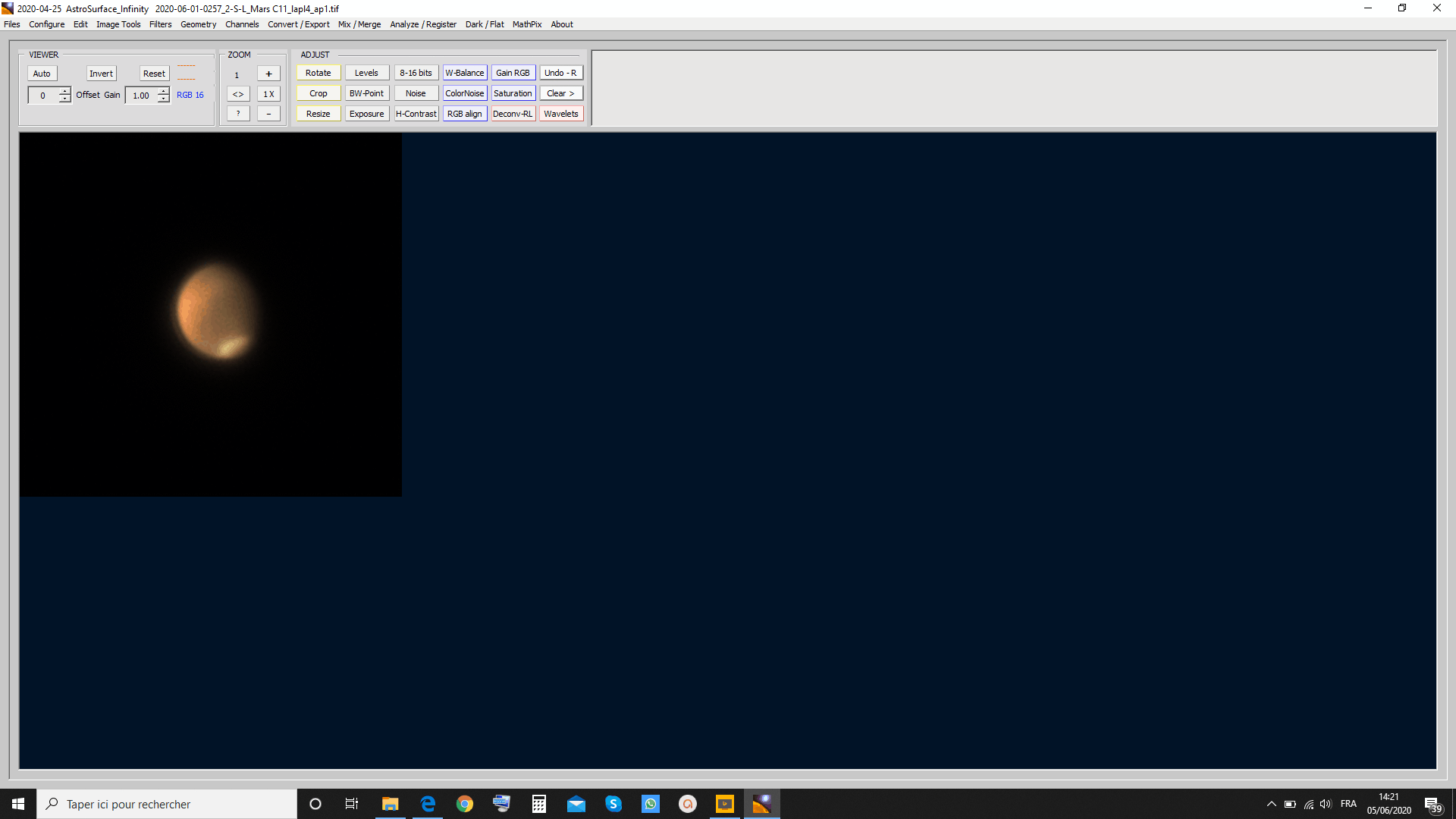Image resolution: width=1456 pixels, height=819 pixels.
Task: Open Chrome from the taskbar
Action: click(464, 804)
